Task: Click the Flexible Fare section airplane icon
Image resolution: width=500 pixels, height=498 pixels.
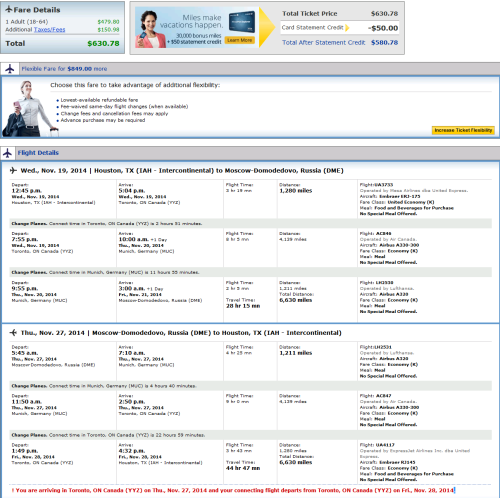Action: [x=10, y=69]
